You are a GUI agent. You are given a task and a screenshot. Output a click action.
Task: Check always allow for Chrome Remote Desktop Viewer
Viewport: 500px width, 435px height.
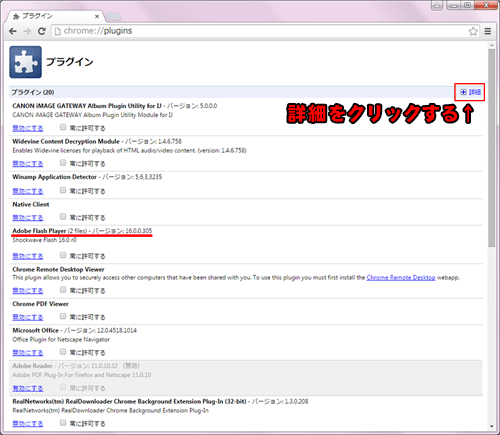point(63,290)
